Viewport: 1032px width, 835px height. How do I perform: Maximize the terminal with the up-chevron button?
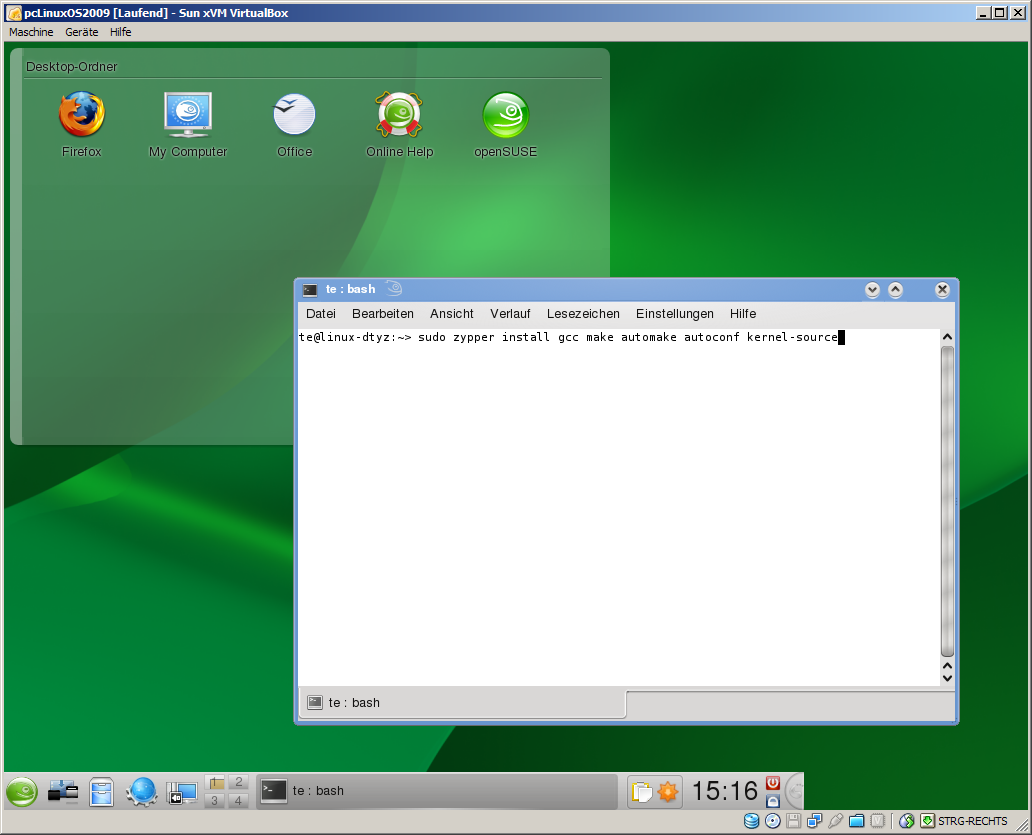point(895,290)
